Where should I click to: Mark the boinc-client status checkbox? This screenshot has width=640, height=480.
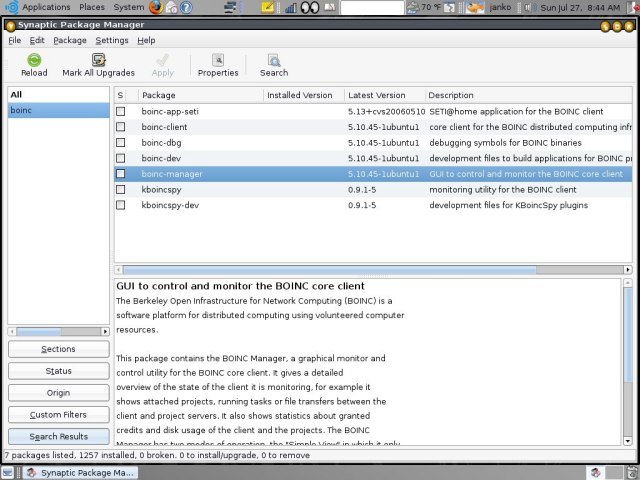point(120,127)
